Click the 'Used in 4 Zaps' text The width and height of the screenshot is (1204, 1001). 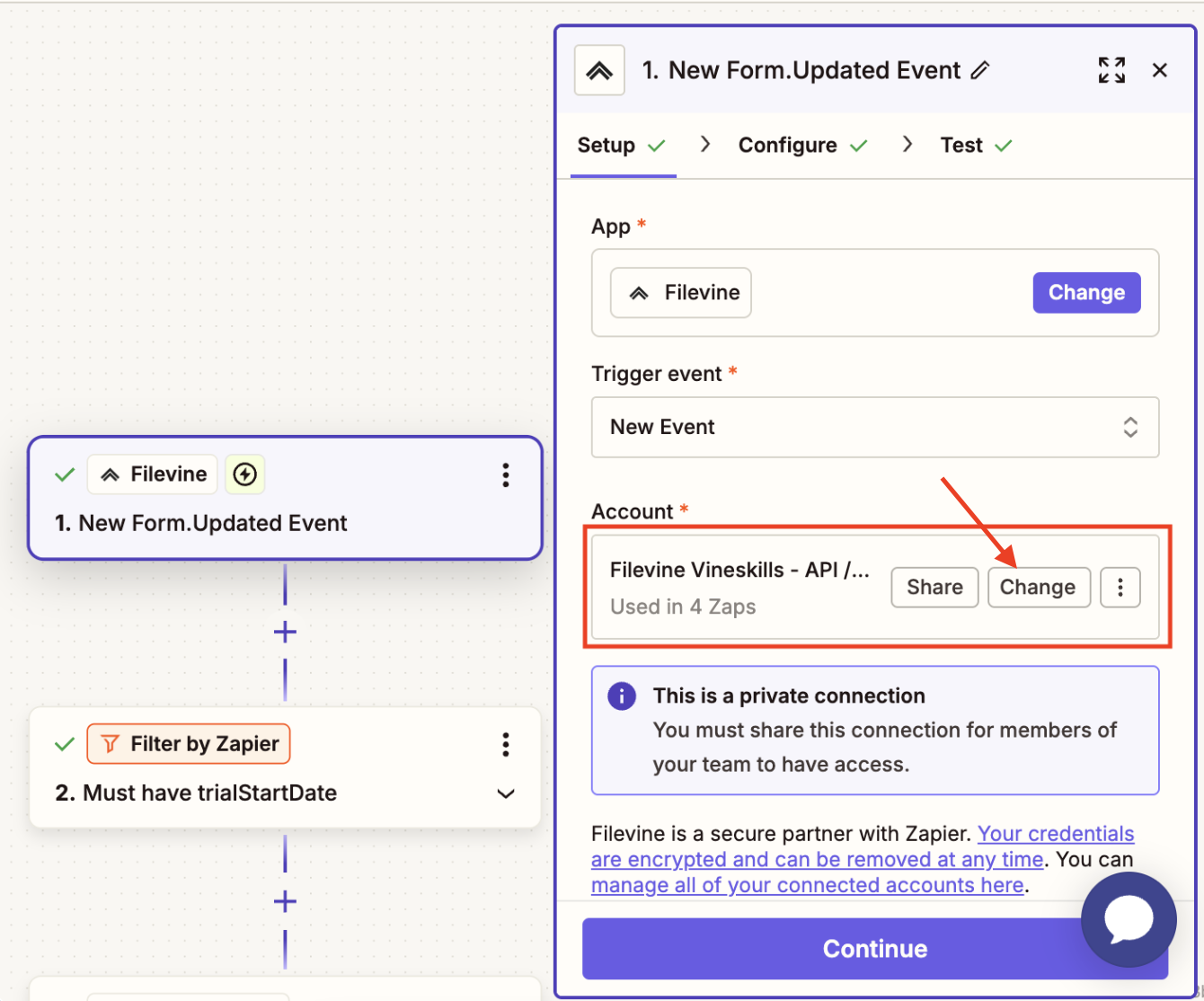[x=683, y=607]
